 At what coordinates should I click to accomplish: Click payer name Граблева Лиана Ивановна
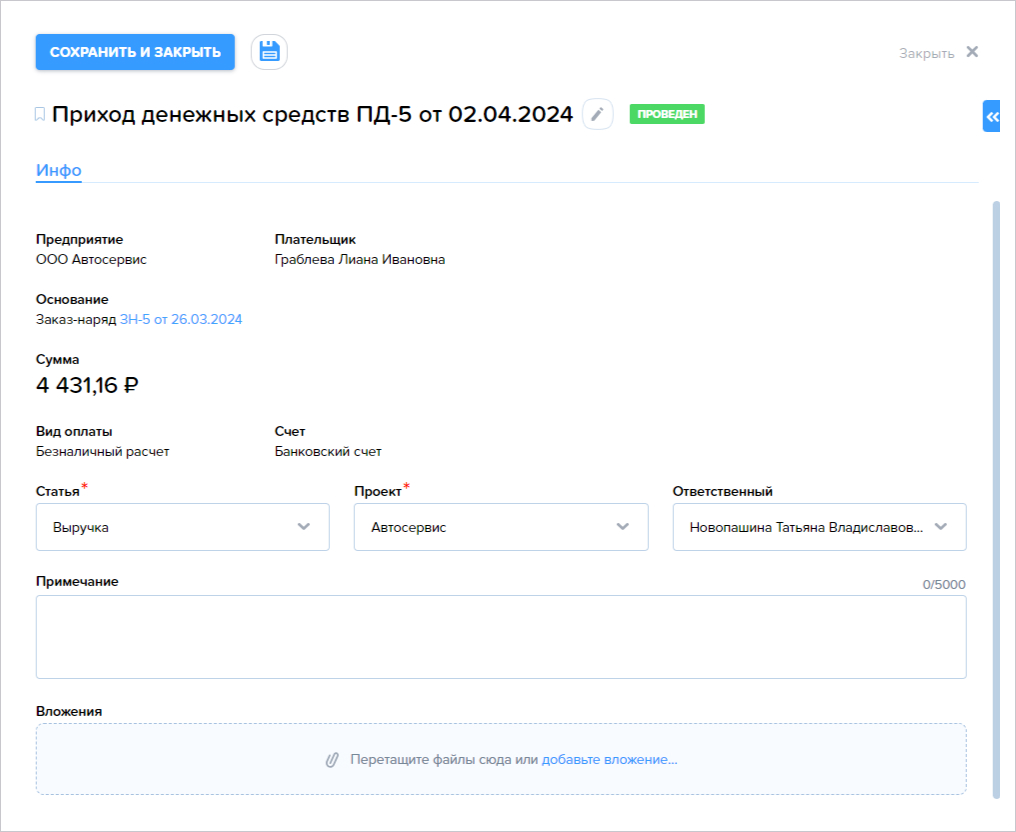tap(360, 260)
